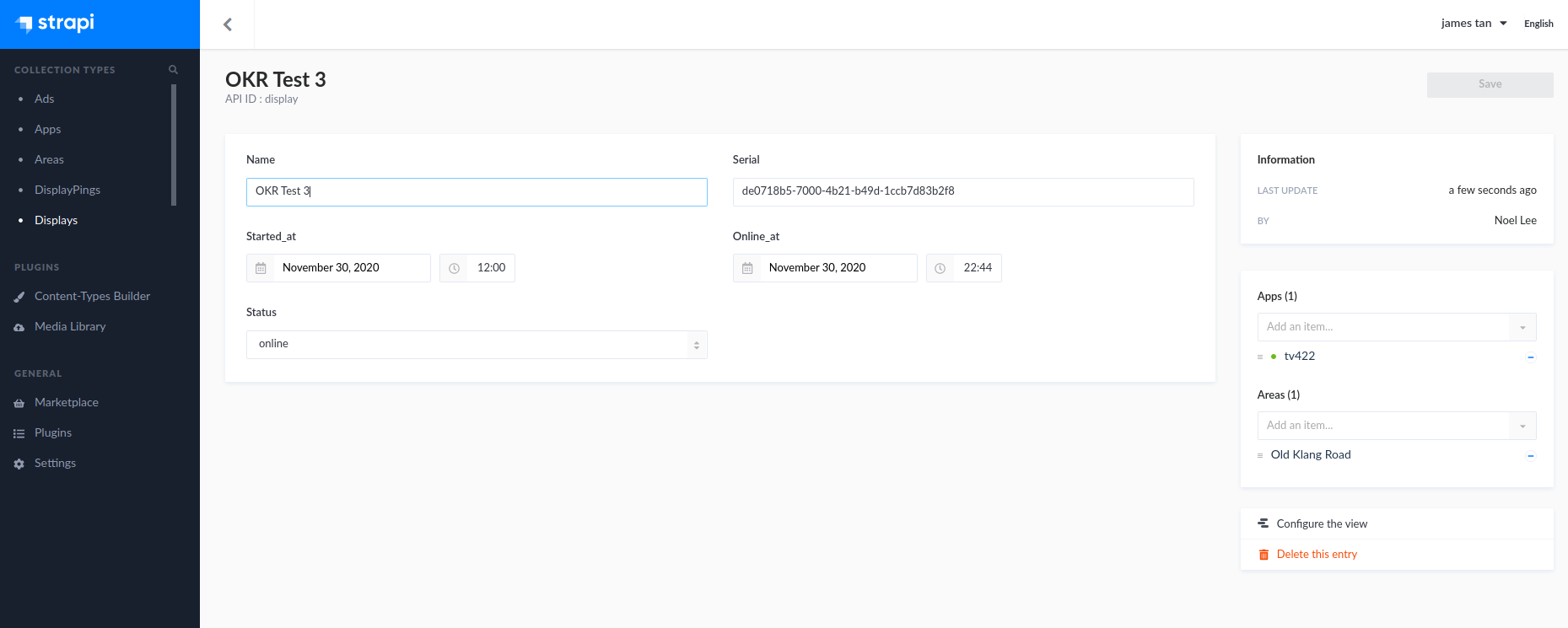Open Content-Types Builder plugin
Screen dimensions: 1568x628
(92, 297)
